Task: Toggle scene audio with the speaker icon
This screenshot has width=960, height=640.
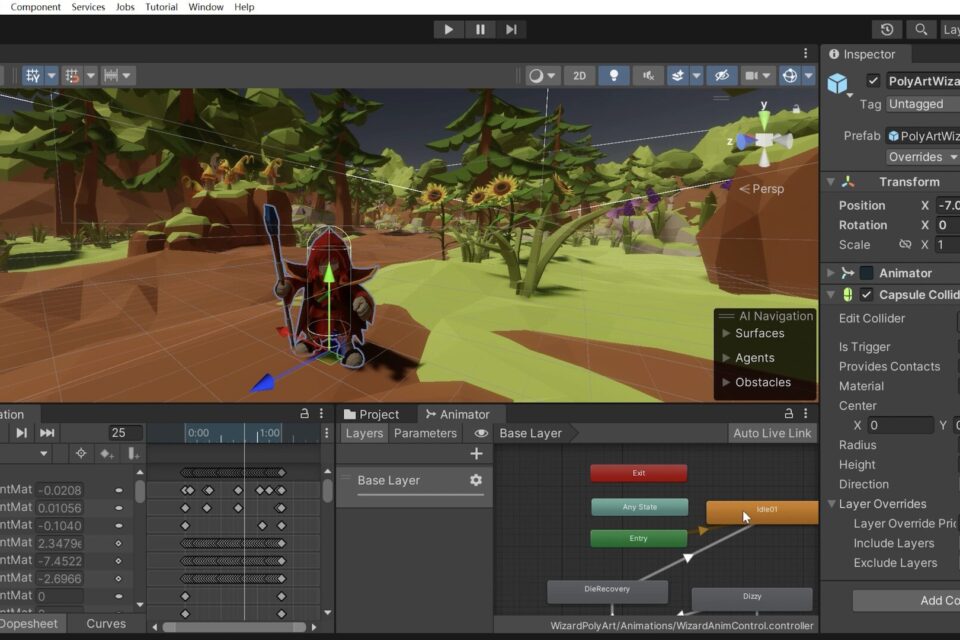Action: point(649,76)
